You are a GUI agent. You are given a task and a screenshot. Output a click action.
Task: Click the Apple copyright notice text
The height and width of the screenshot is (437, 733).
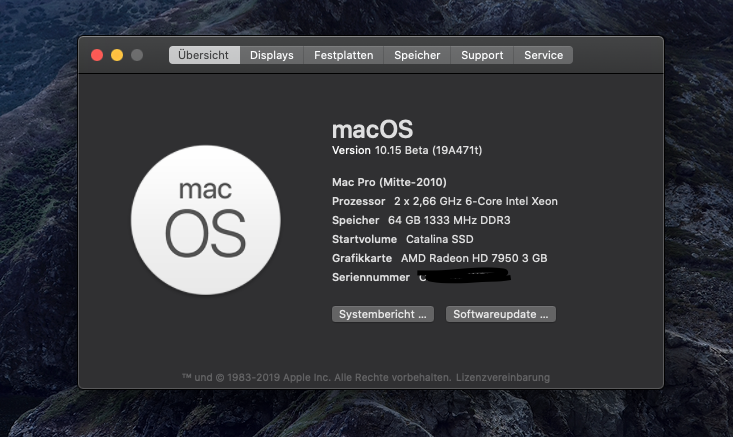[316, 377]
